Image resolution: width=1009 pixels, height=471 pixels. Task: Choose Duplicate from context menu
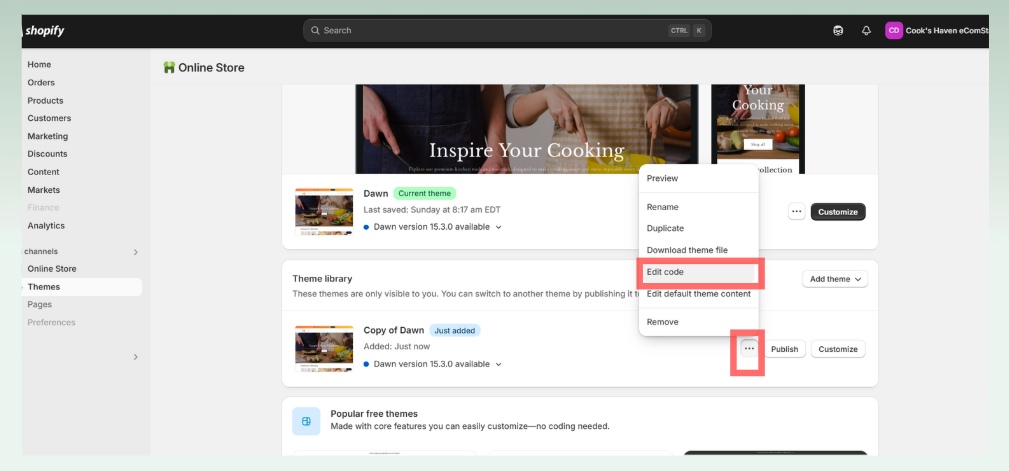coord(699,228)
